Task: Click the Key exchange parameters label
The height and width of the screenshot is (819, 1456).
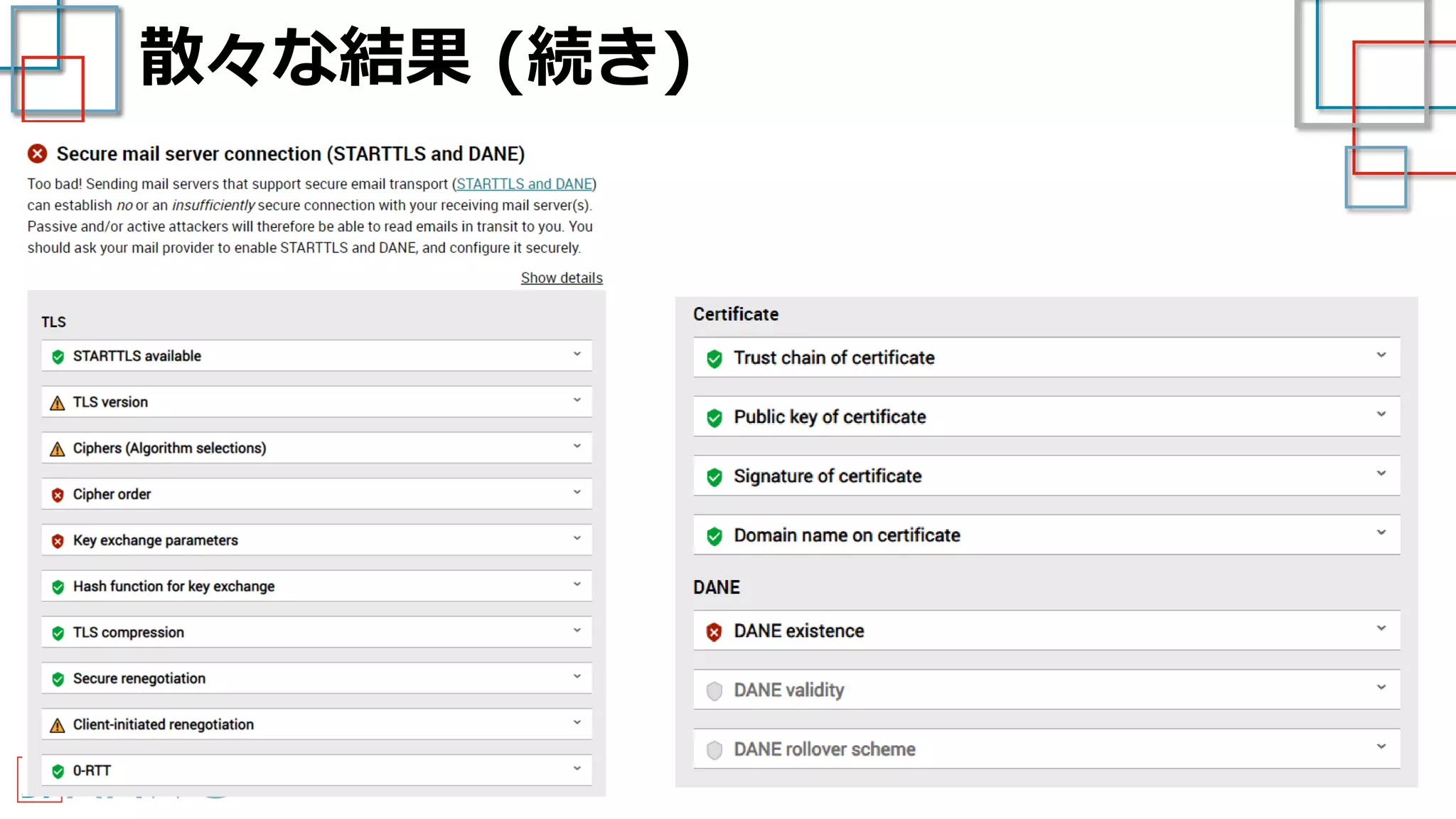Action: click(156, 540)
